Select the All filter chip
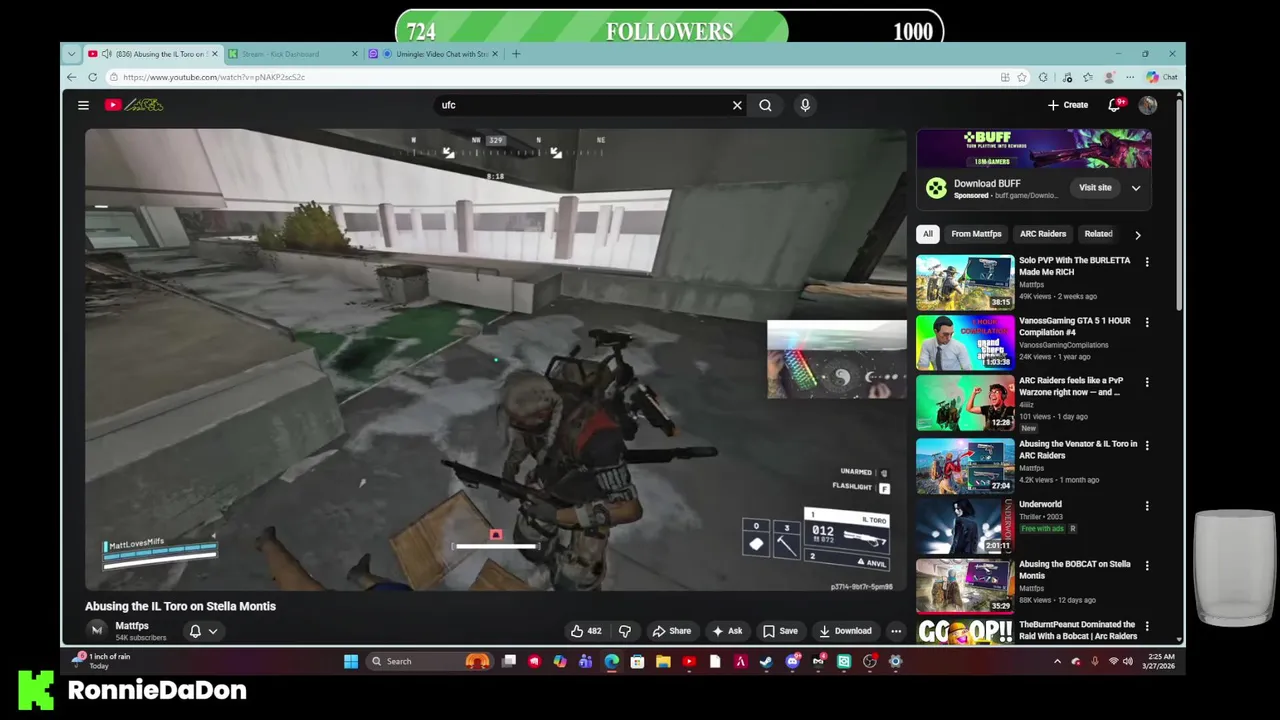The width and height of the screenshot is (1280, 720). [928, 234]
